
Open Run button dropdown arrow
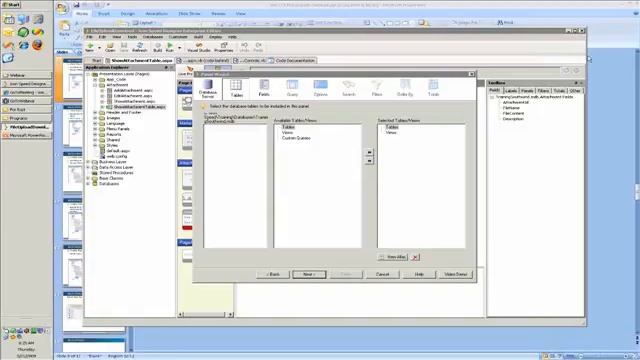tap(180, 48)
